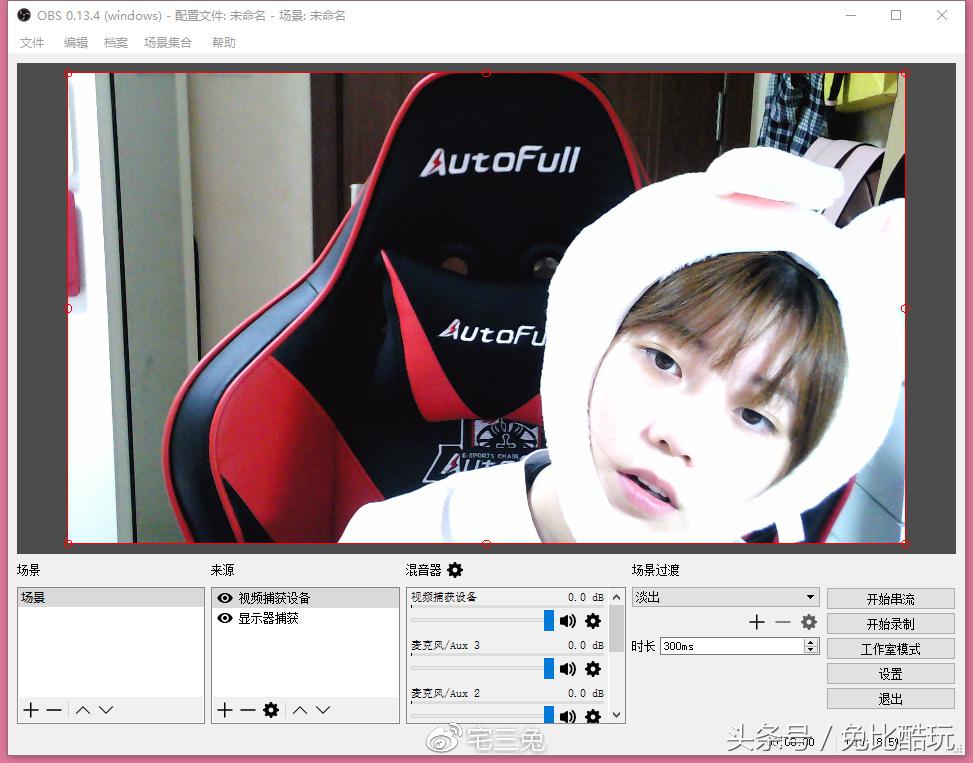Screen dimensions: 973x763
Task: Move scene down with the arrow
Action: point(106,710)
